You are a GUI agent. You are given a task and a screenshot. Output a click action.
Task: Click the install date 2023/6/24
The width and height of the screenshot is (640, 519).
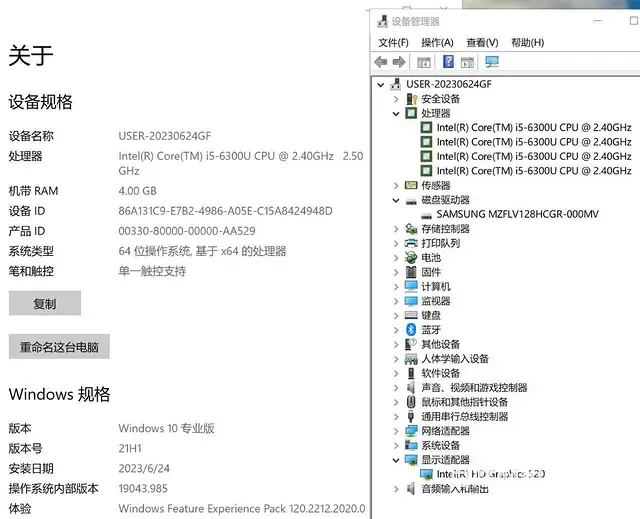point(144,468)
